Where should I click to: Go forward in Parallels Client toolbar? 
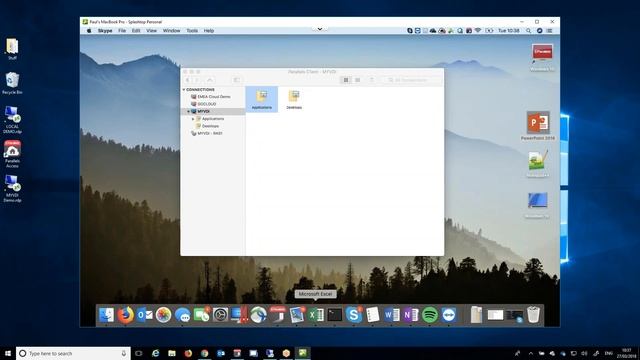pyautogui.click(x=197, y=80)
